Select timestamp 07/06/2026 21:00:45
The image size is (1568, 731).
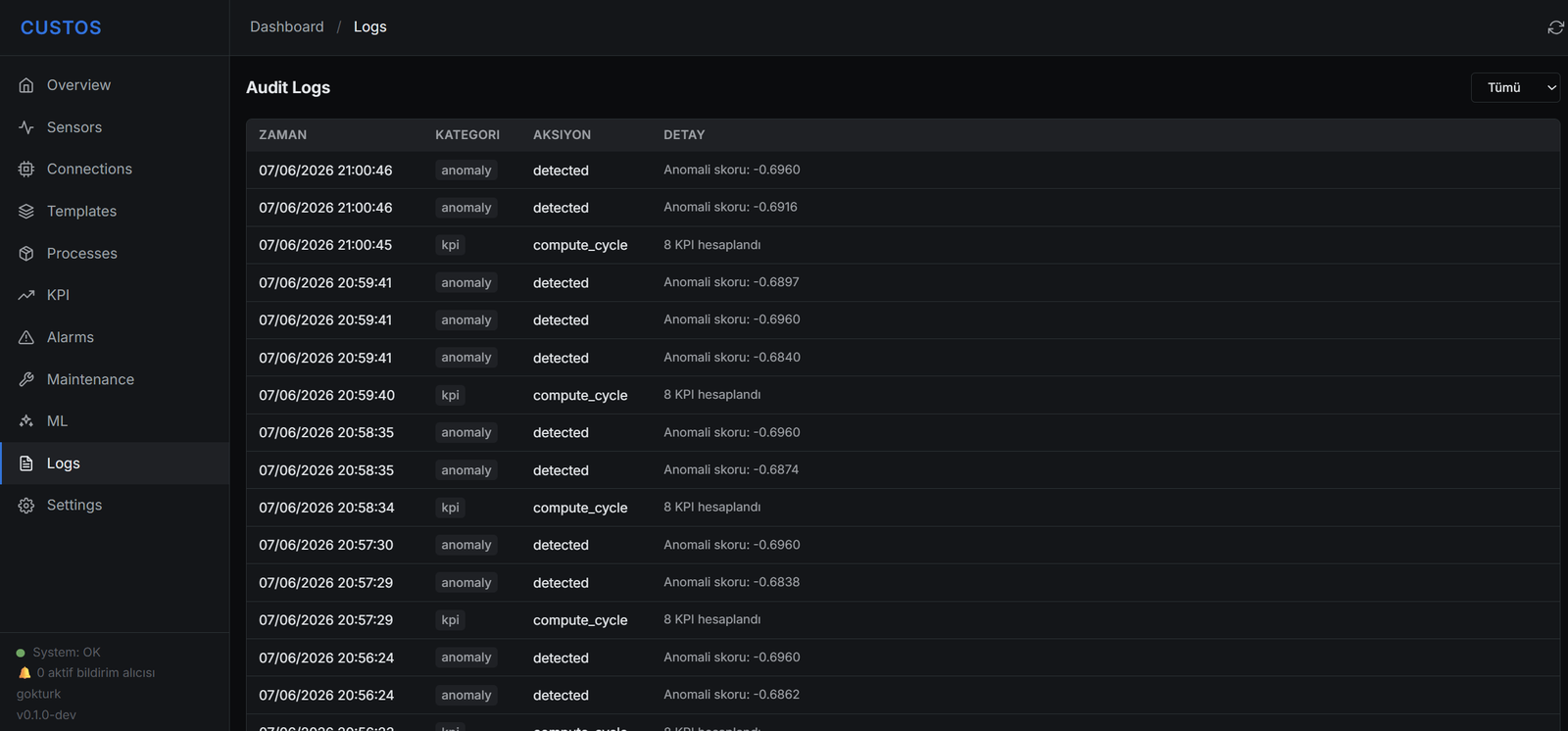pos(325,245)
